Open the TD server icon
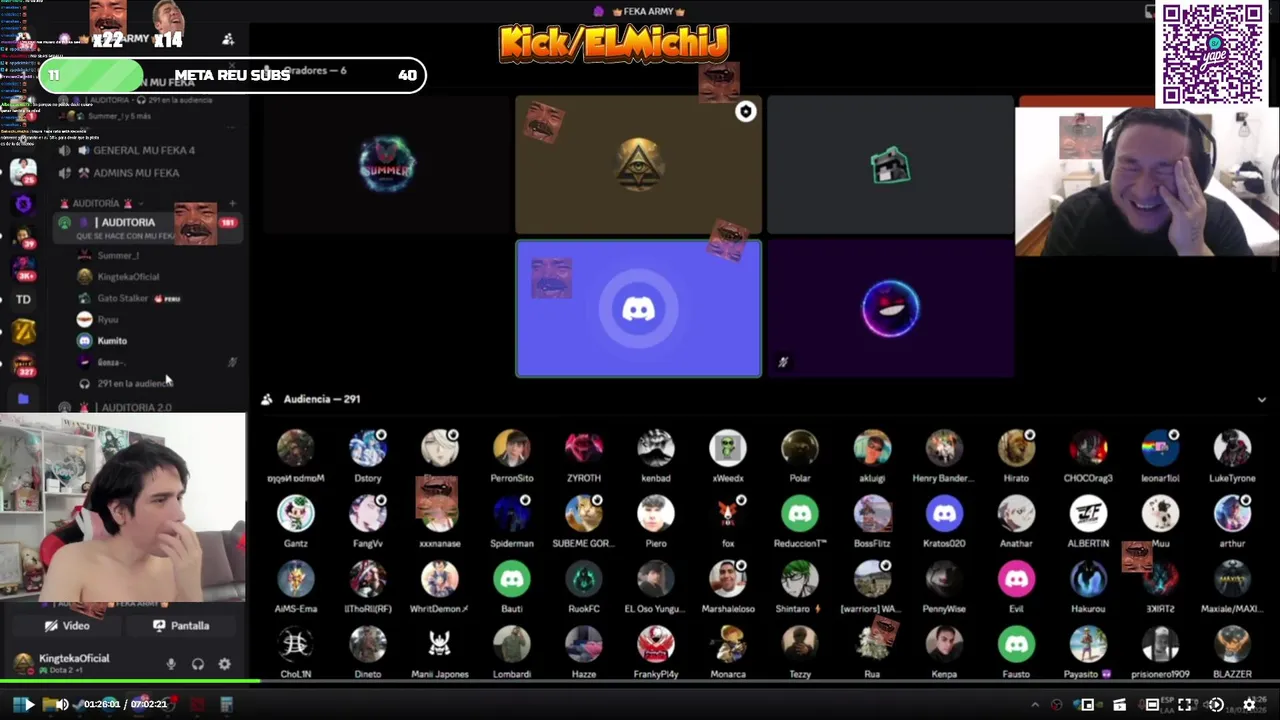 (23, 299)
